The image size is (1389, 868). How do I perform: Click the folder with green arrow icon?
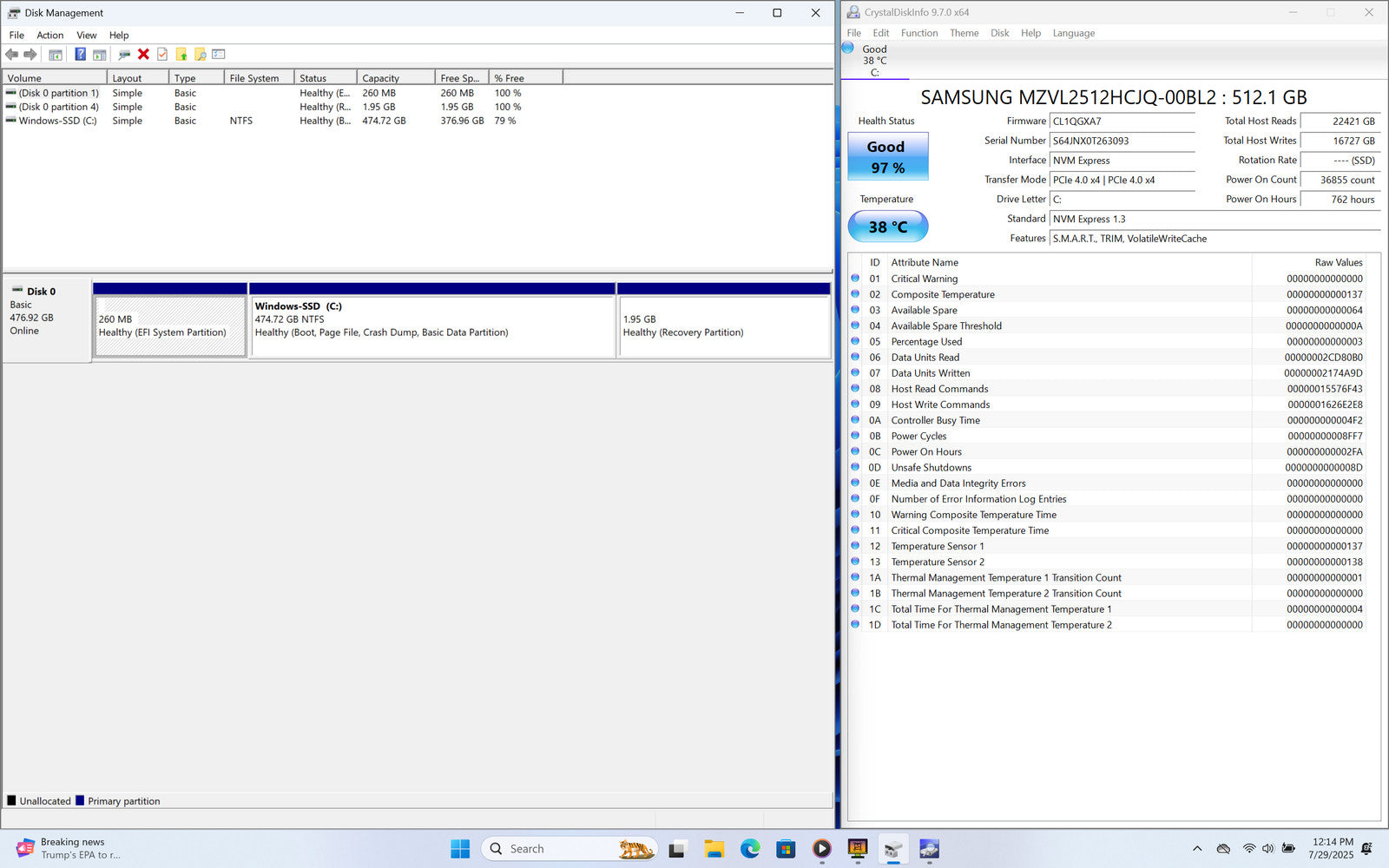click(181, 55)
